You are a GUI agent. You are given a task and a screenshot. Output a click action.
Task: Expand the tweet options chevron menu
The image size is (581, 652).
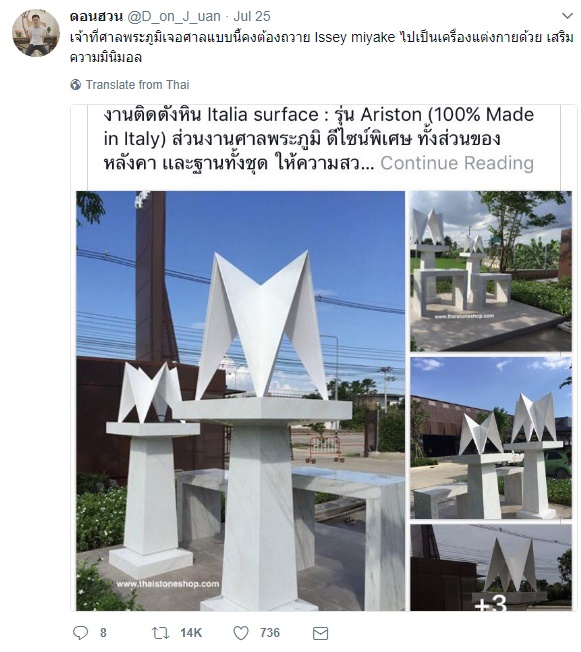[x=567, y=16]
